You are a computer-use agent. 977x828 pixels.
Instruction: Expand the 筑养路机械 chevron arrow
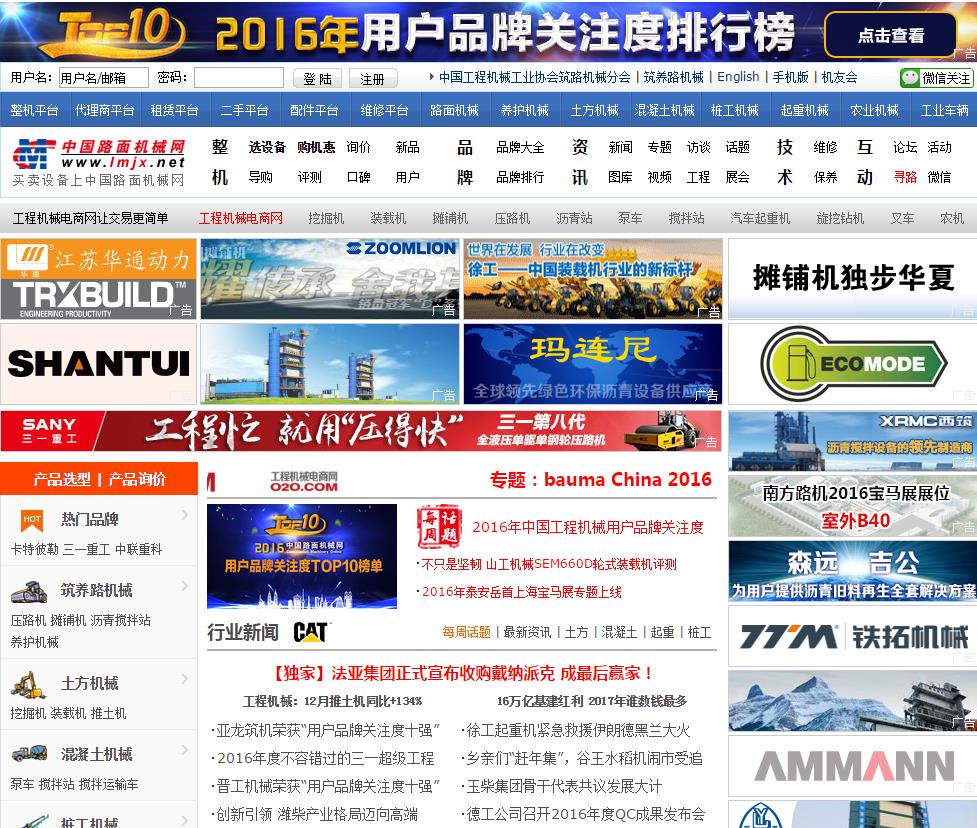click(184, 586)
